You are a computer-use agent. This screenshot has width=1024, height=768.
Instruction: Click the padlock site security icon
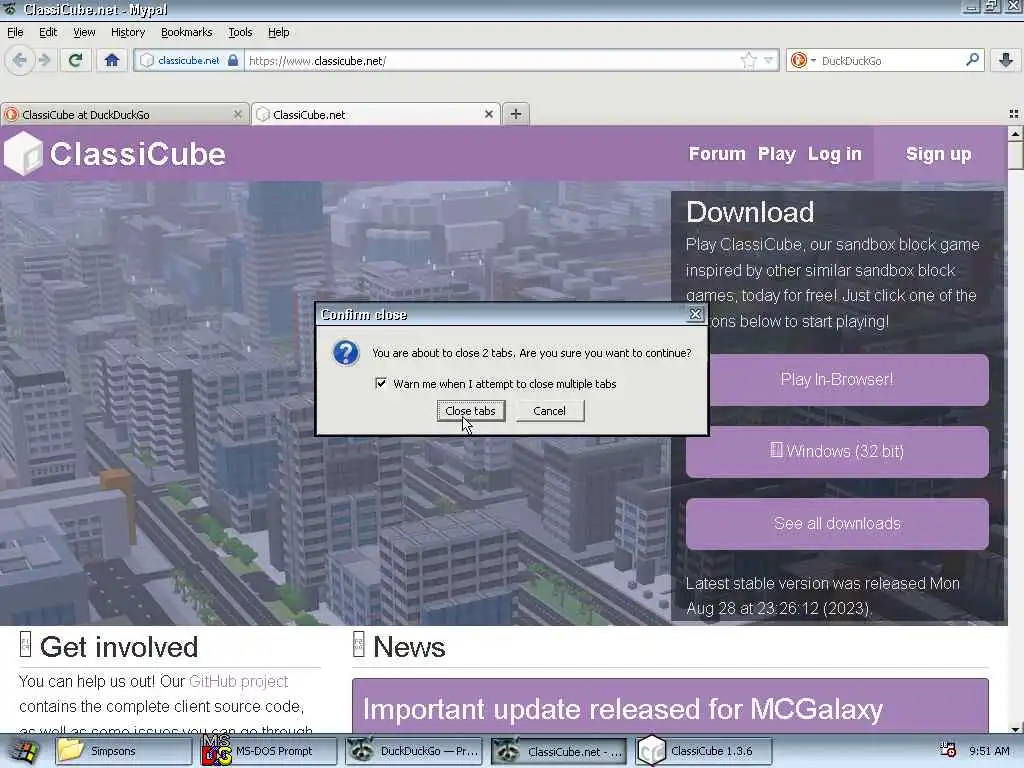[x=233, y=61]
